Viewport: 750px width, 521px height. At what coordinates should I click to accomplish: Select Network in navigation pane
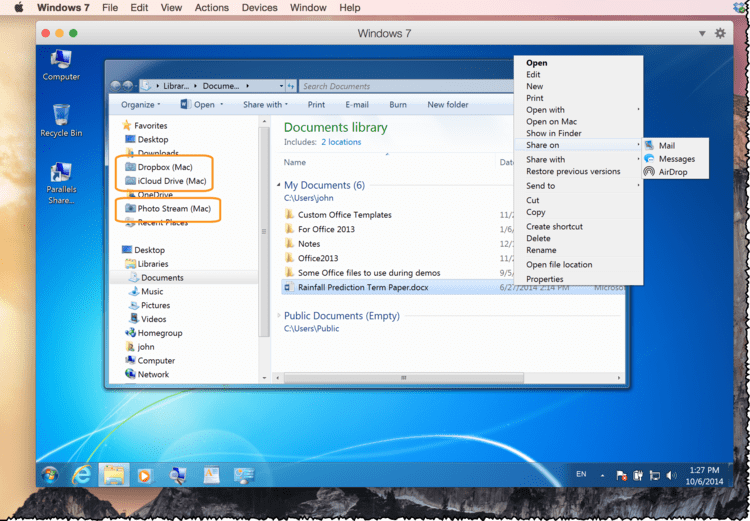click(x=147, y=375)
